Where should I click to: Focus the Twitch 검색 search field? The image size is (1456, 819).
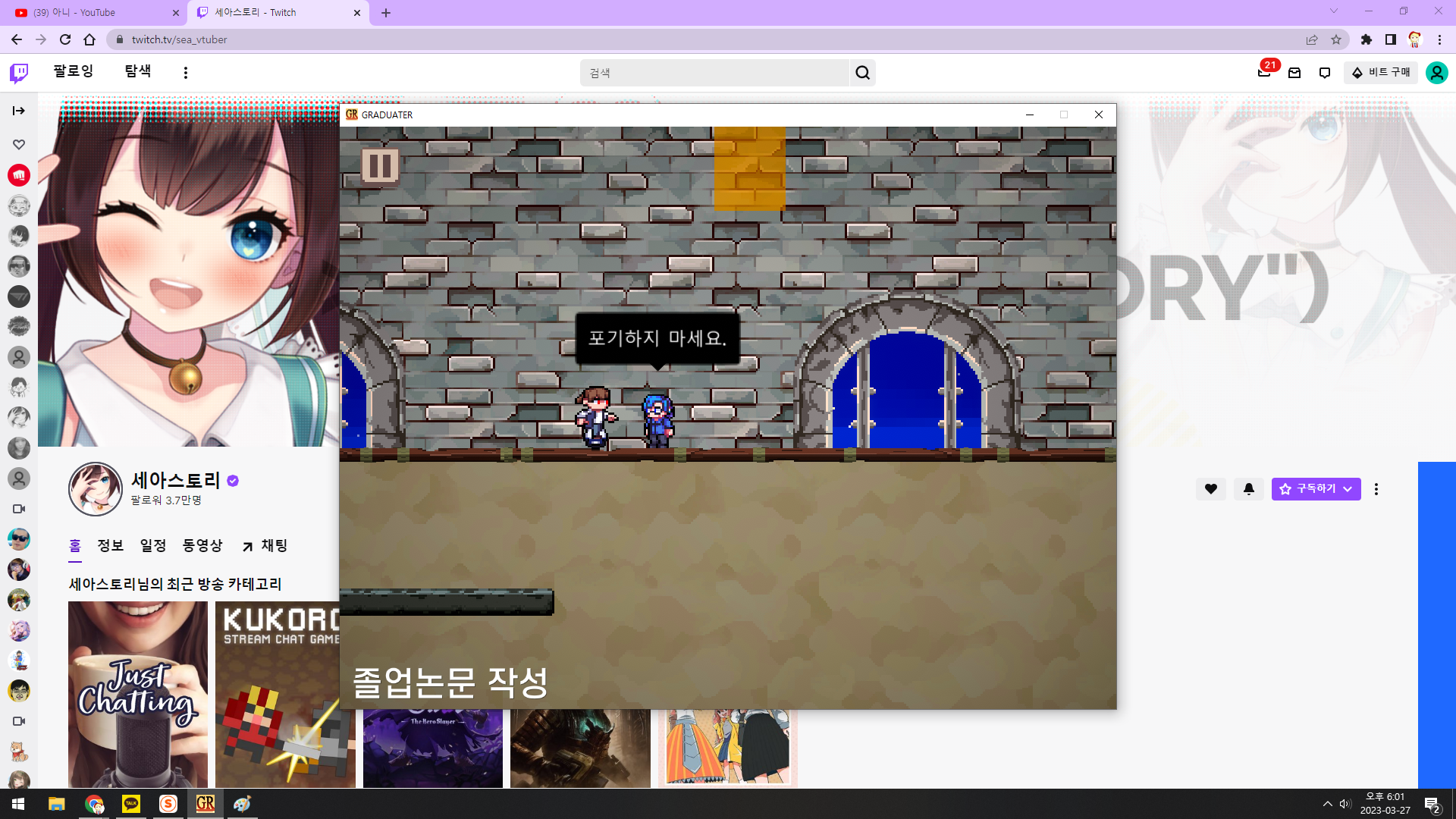click(715, 73)
